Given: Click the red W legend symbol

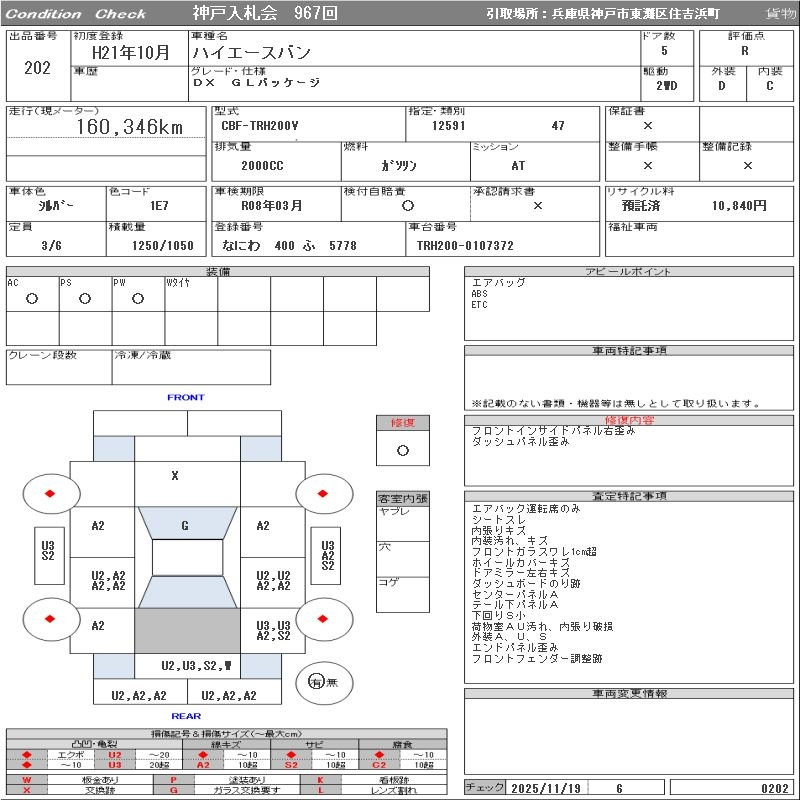Looking at the screenshot, I should point(27,779).
